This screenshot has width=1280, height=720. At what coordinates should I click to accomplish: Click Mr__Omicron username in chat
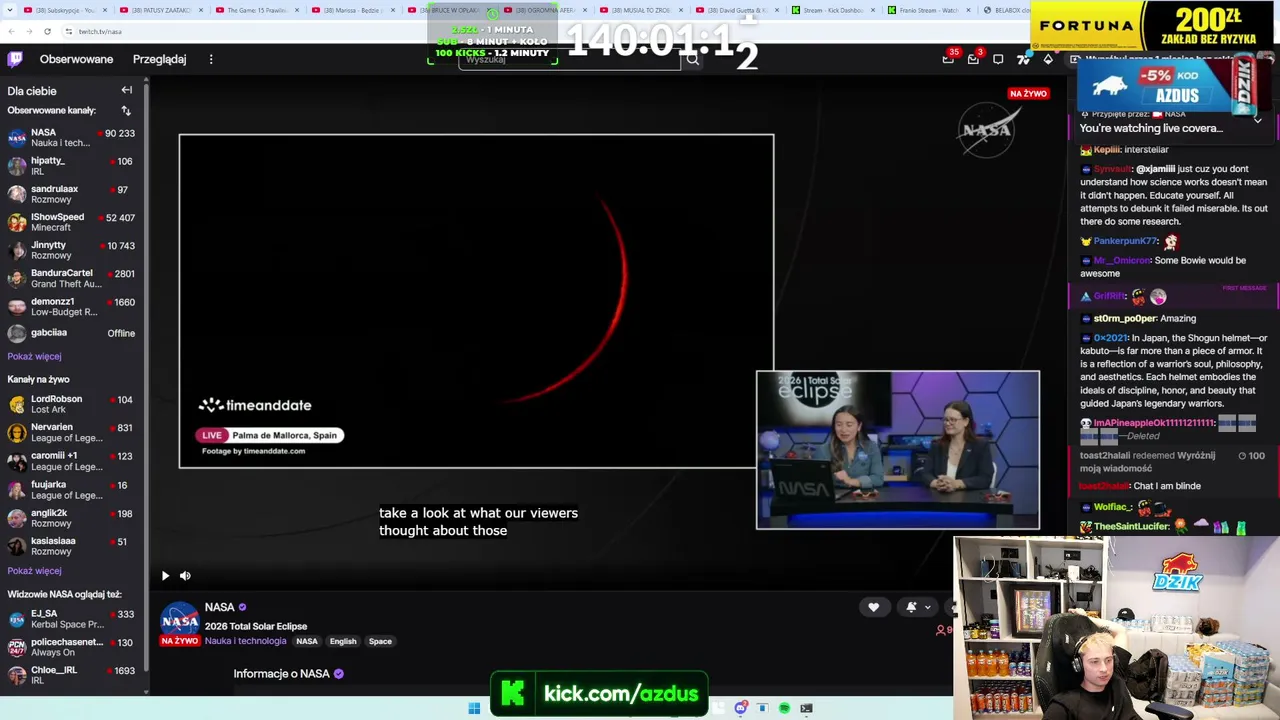click(1121, 260)
